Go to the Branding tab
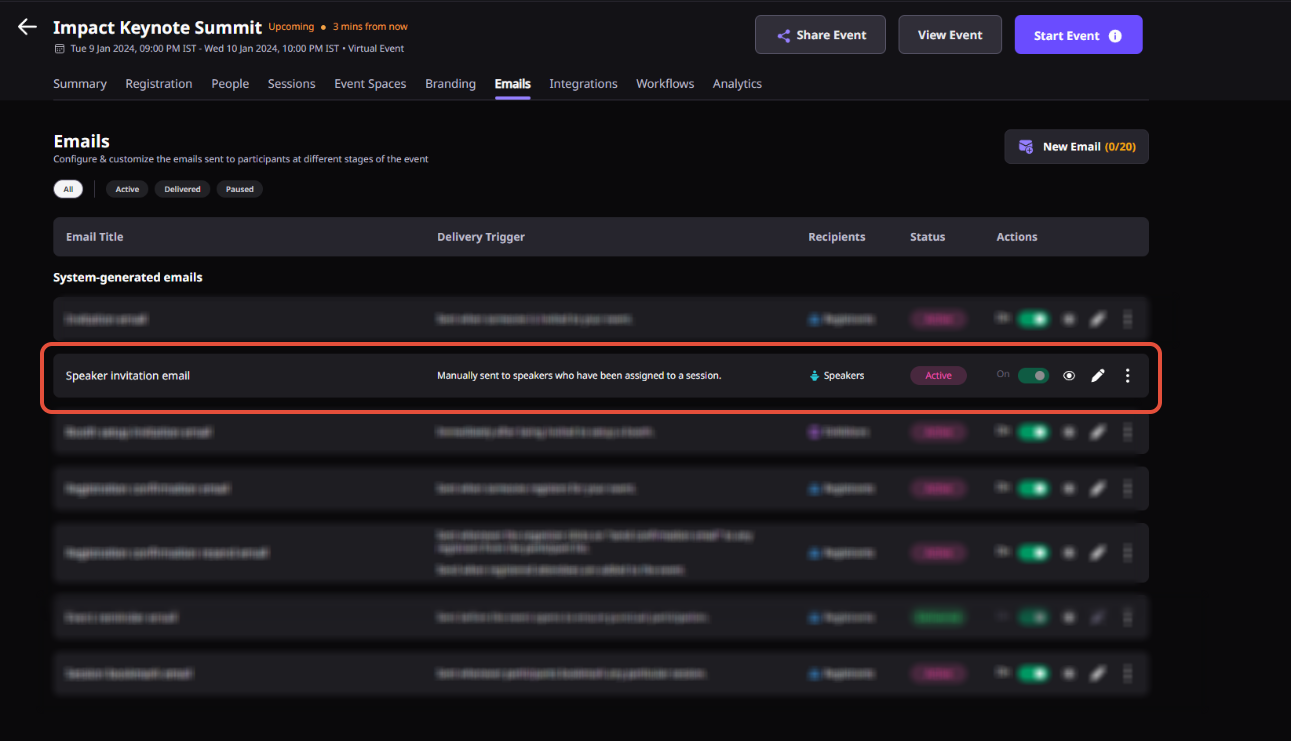Viewport: 1291px width, 741px height. point(450,84)
